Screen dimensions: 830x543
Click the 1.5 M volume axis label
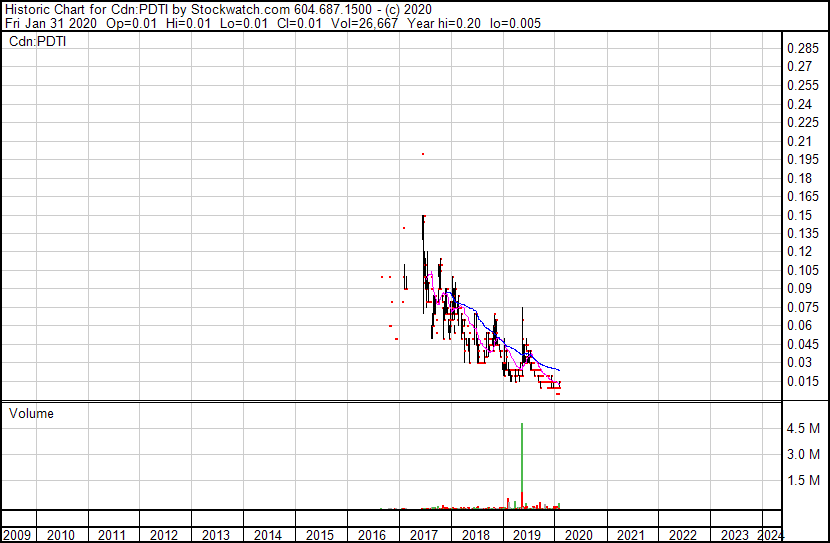803,480
